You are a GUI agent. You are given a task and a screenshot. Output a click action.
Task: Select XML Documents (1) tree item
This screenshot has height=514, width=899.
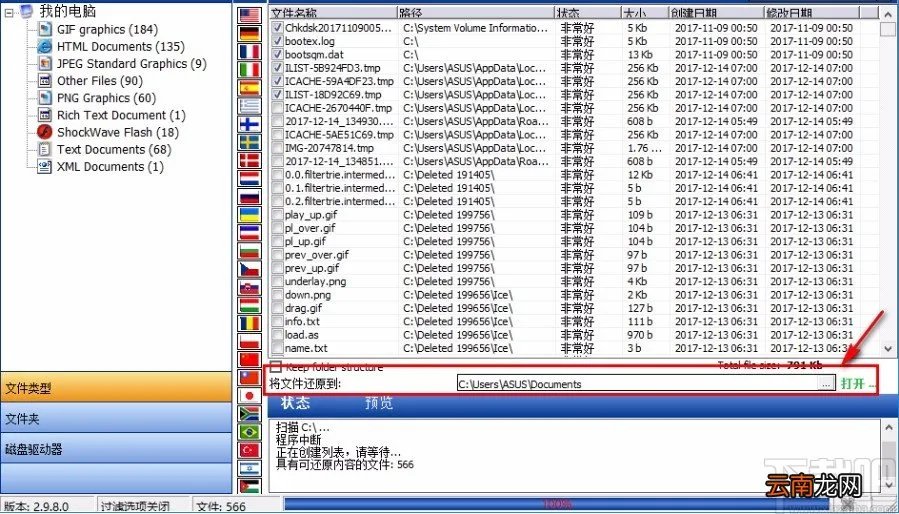[x=110, y=167]
